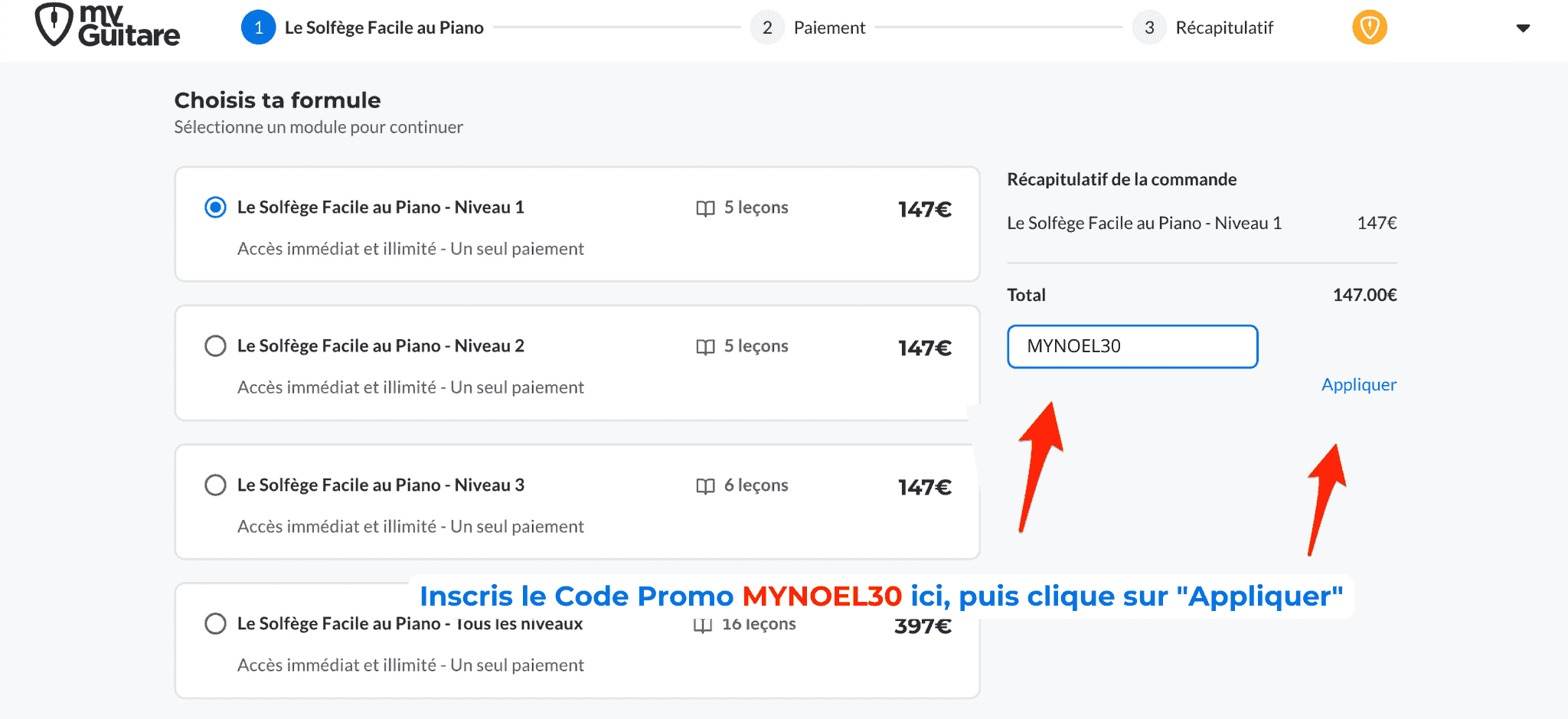The height and width of the screenshot is (719, 1568).
Task: Click the book icon beside Niveau 1 lessons
Action: 705,208
